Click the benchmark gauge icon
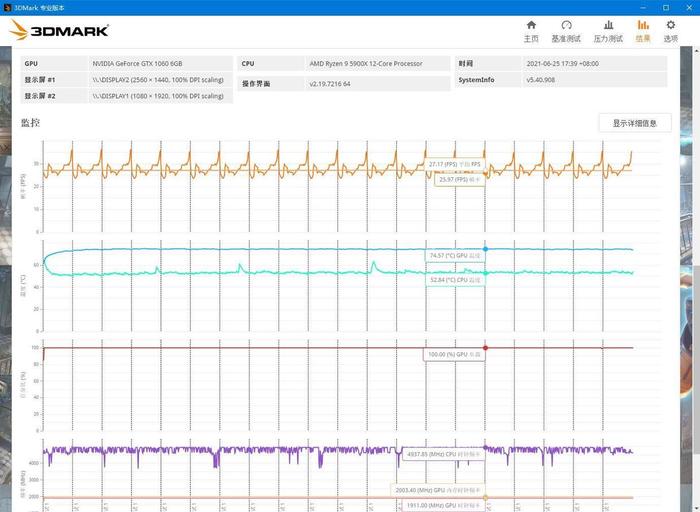This screenshot has width=700, height=512. [566, 25]
